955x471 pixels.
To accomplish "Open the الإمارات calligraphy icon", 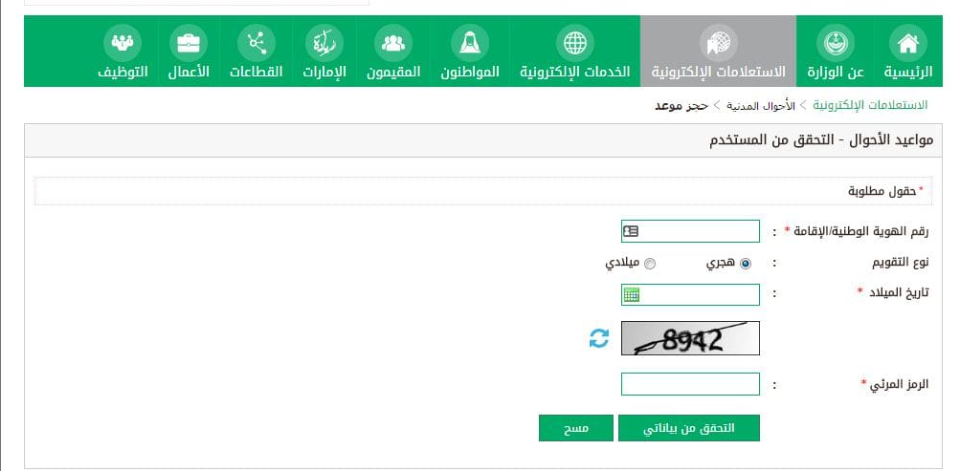I will pyautogui.click(x=324, y=43).
